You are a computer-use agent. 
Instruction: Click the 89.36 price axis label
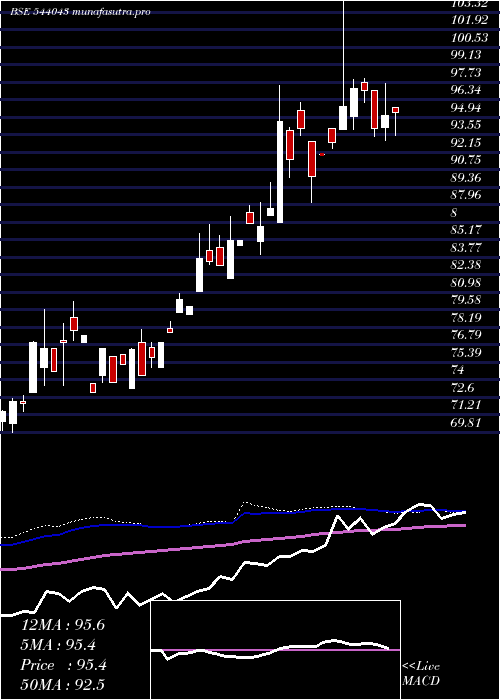pos(466,178)
